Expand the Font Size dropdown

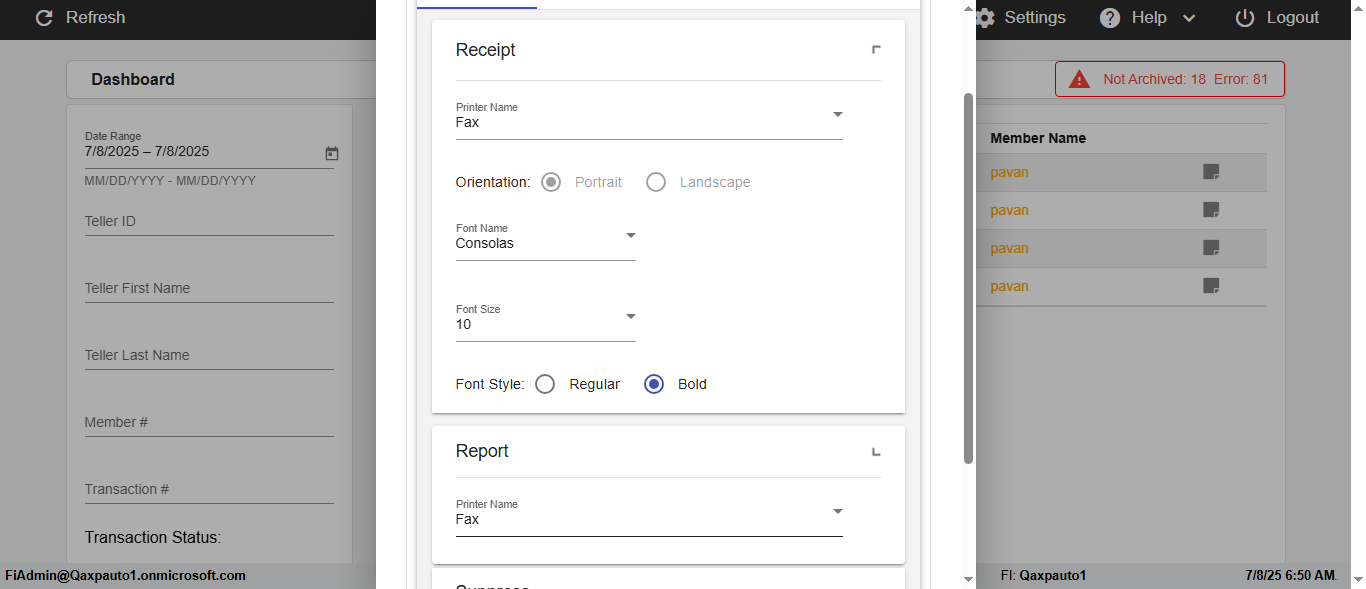click(x=630, y=317)
